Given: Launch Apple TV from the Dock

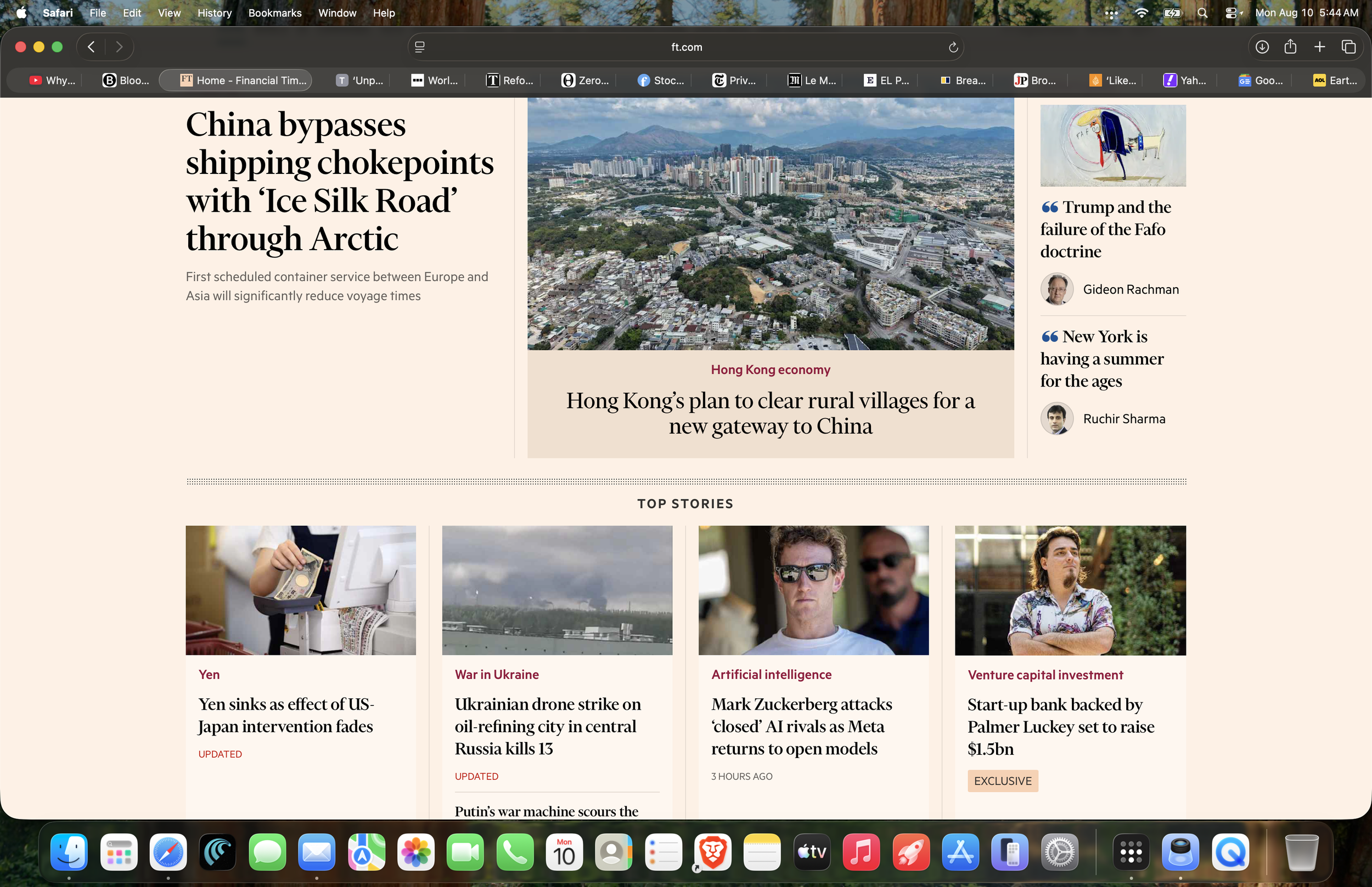Looking at the screenshot, I should pyautogui.click(x=812, y=851).
